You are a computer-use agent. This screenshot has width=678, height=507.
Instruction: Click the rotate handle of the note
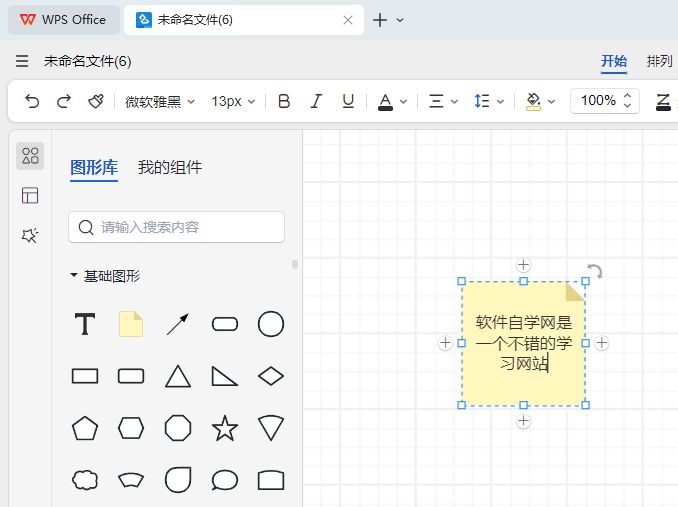pos(595,271)
